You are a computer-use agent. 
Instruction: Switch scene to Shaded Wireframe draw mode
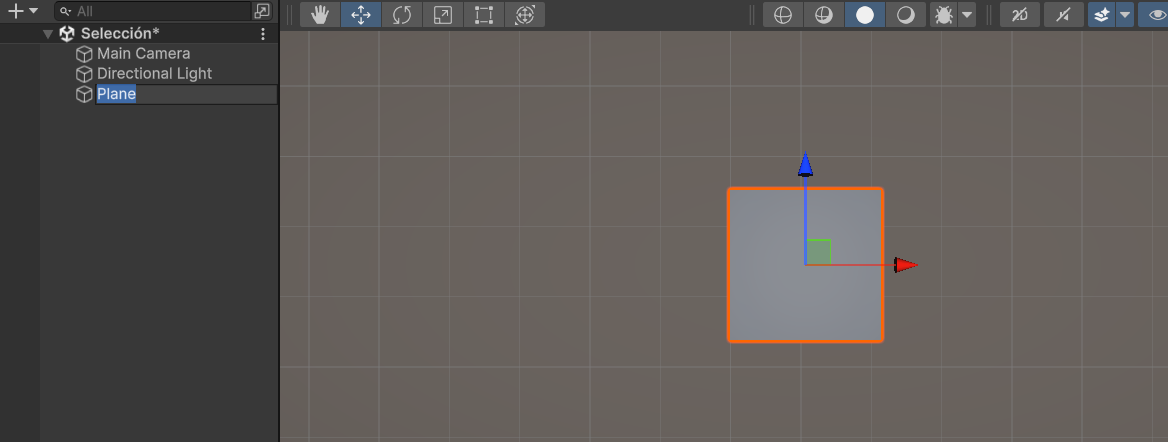tap(824, 14)
